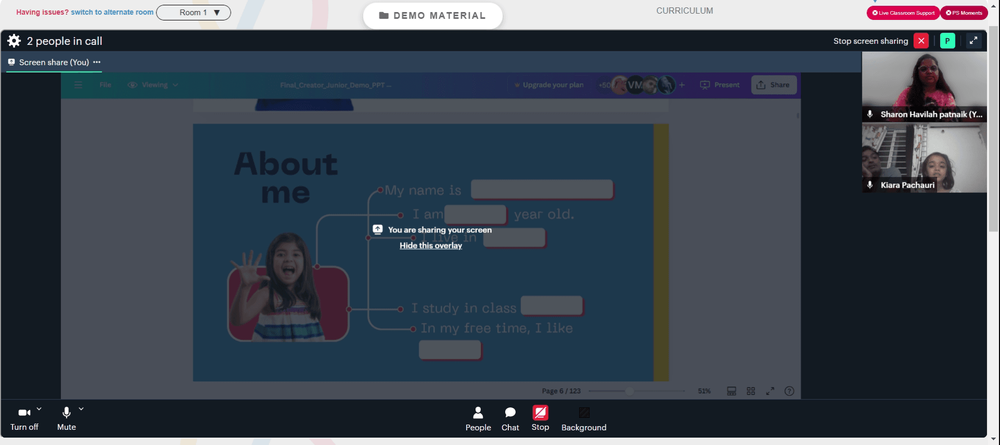Select Kiara Pachauri video tile

(924, 157)
